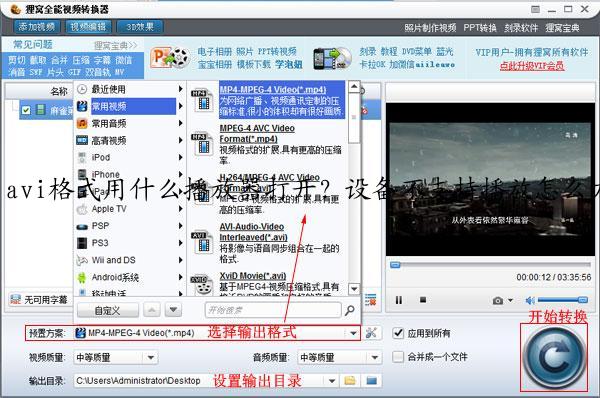Click the 点此升级VIP会员 link
This screenshot has width=600, height=398.
point(532,66)
